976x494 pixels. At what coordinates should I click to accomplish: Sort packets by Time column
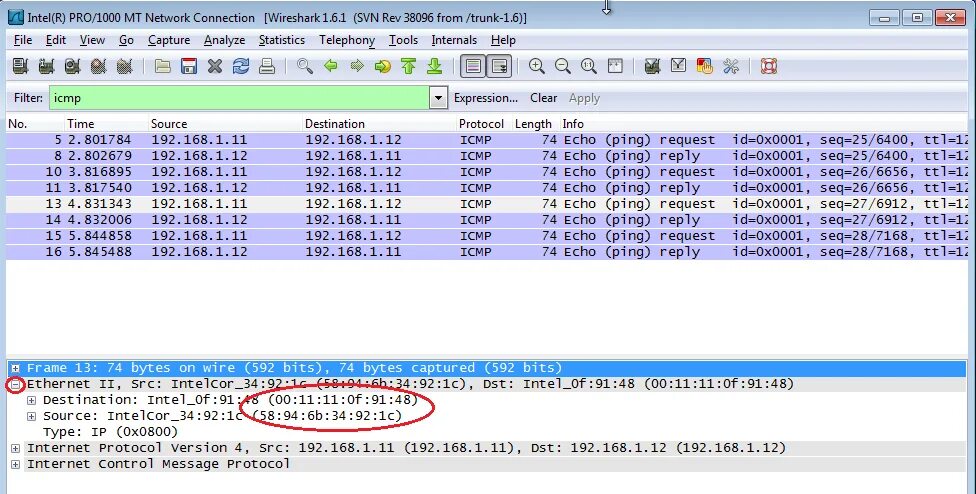point(106,124)
